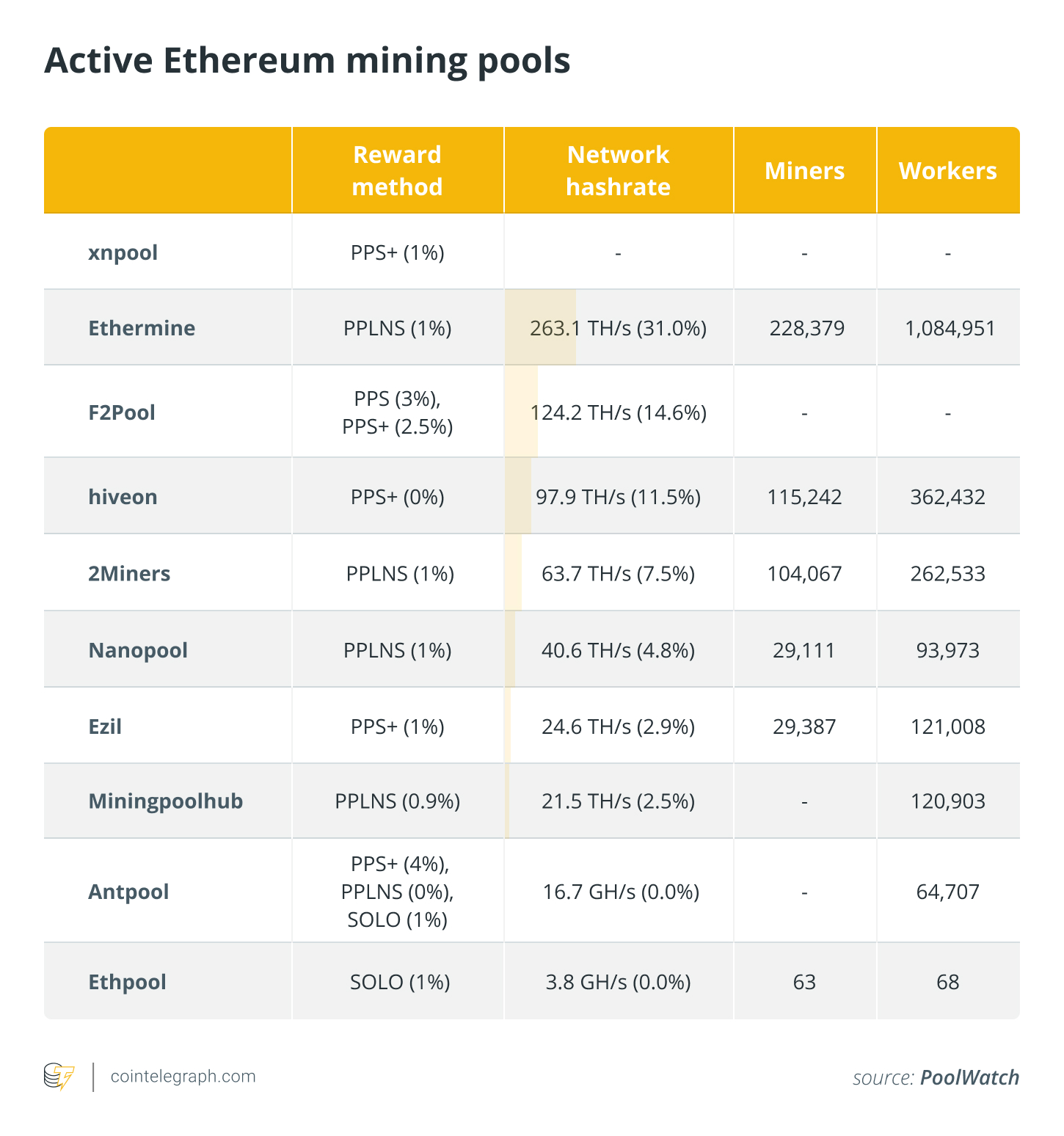Select the Nanopool row label
1064x1136 pixels.
[x=138, y=650]
